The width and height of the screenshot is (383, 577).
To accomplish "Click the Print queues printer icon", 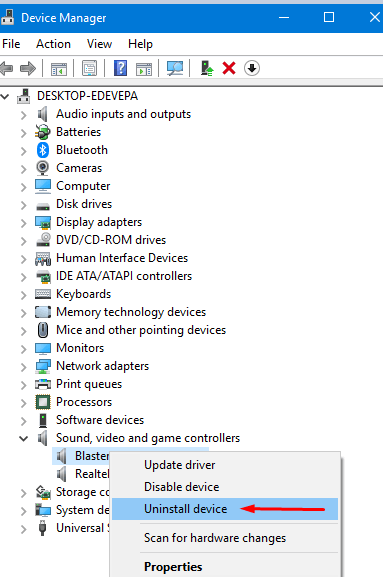I will [43, 384].
